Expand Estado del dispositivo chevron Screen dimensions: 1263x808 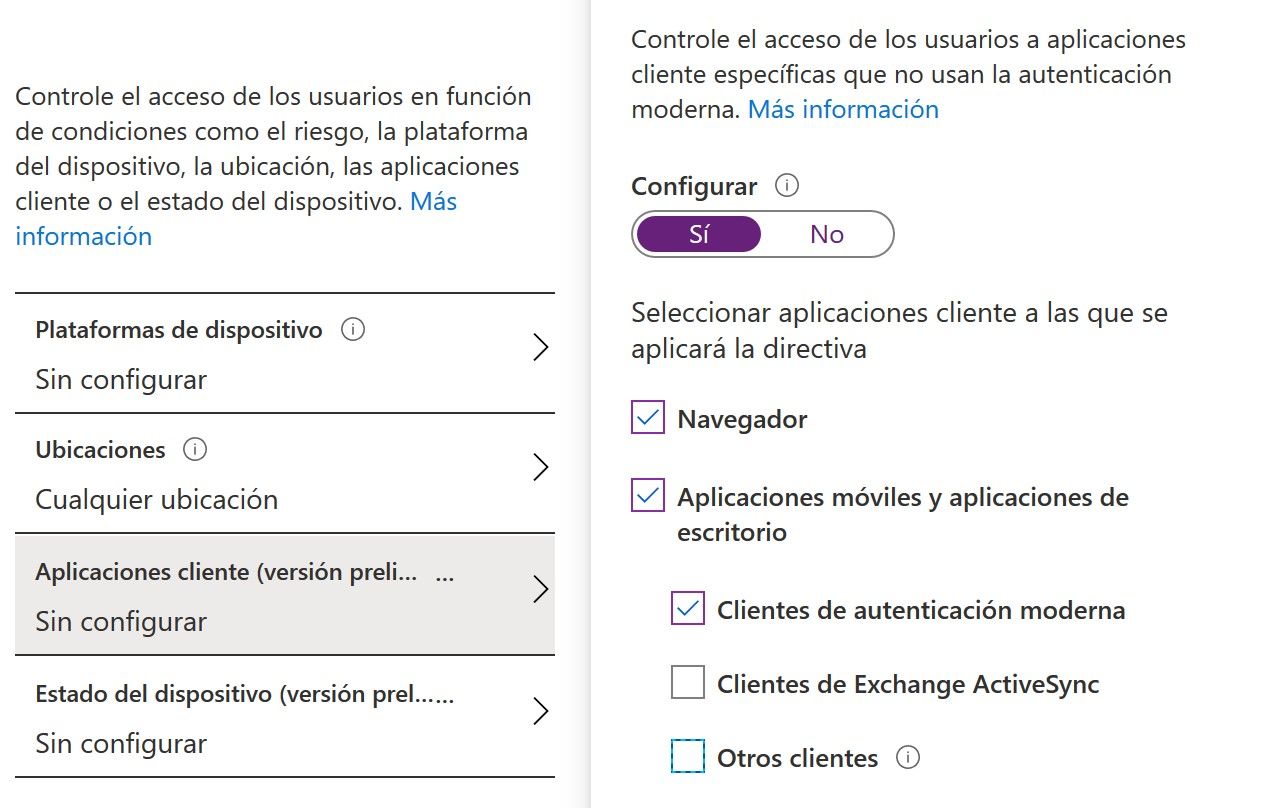click(541, 711)
